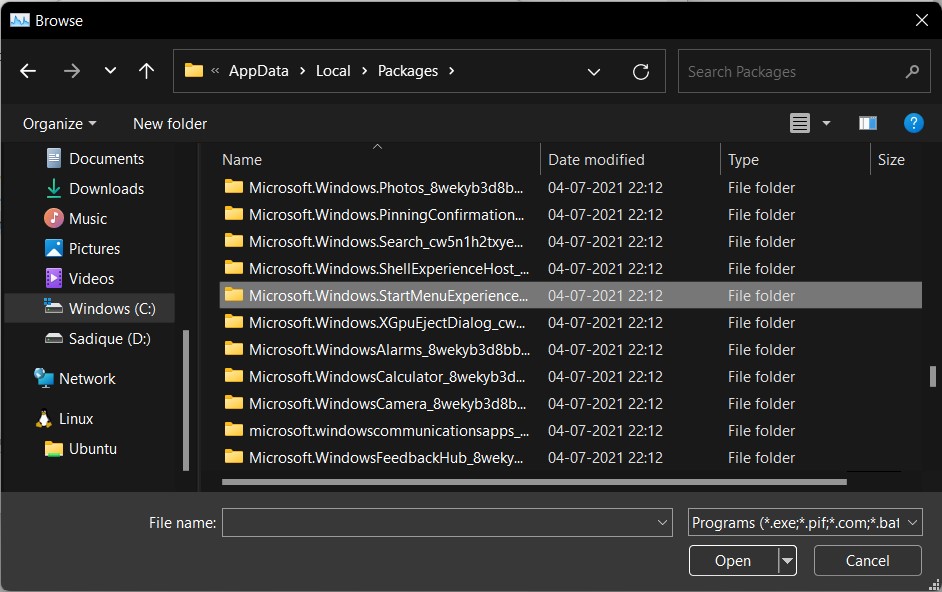Select the Microsoft.WindowsCalculator folder
The image size is (942, 592).
click(386, 377)
